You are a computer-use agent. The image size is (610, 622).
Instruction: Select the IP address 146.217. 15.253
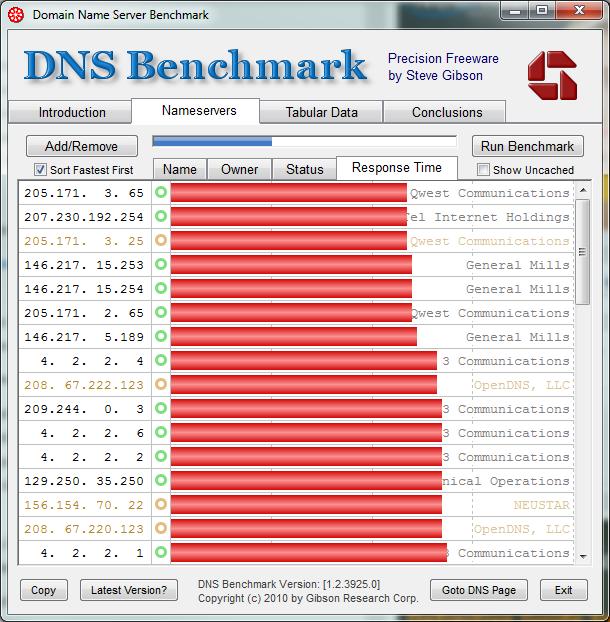pos(84,265)
